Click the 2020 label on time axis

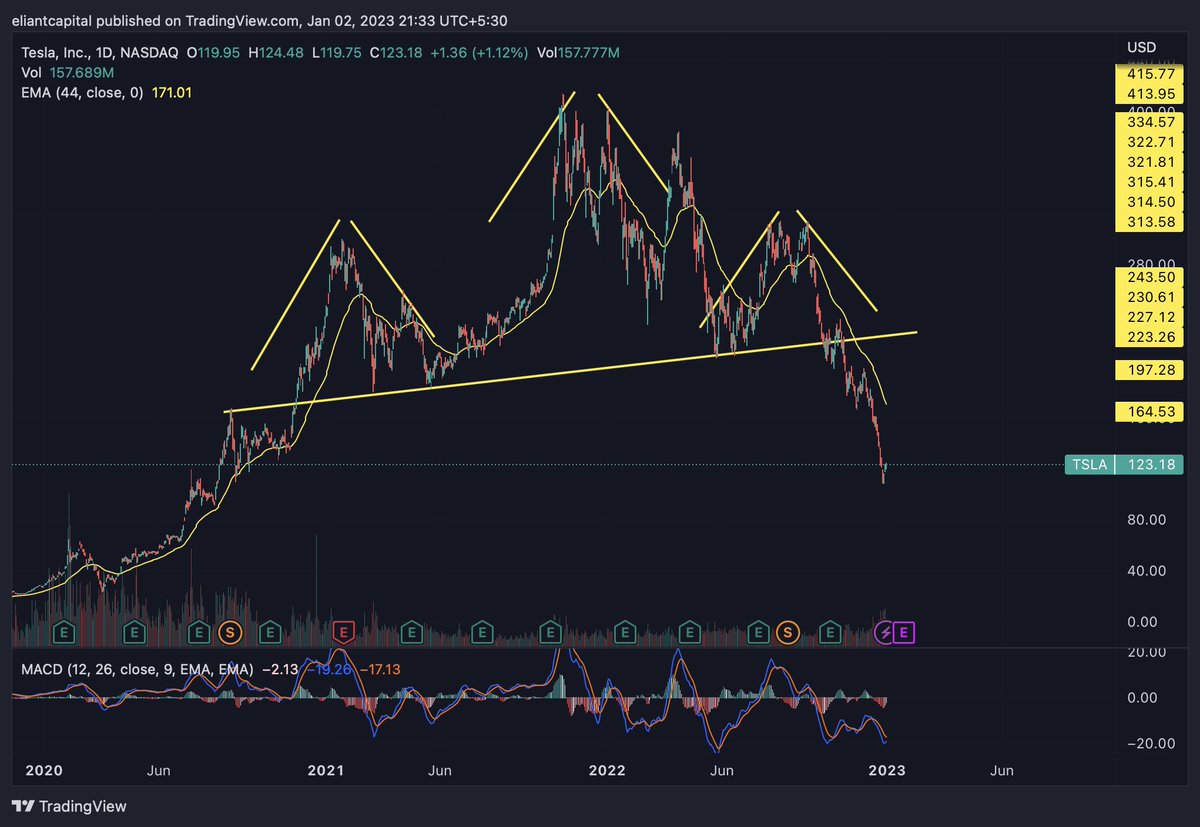[x=43, y=771]
